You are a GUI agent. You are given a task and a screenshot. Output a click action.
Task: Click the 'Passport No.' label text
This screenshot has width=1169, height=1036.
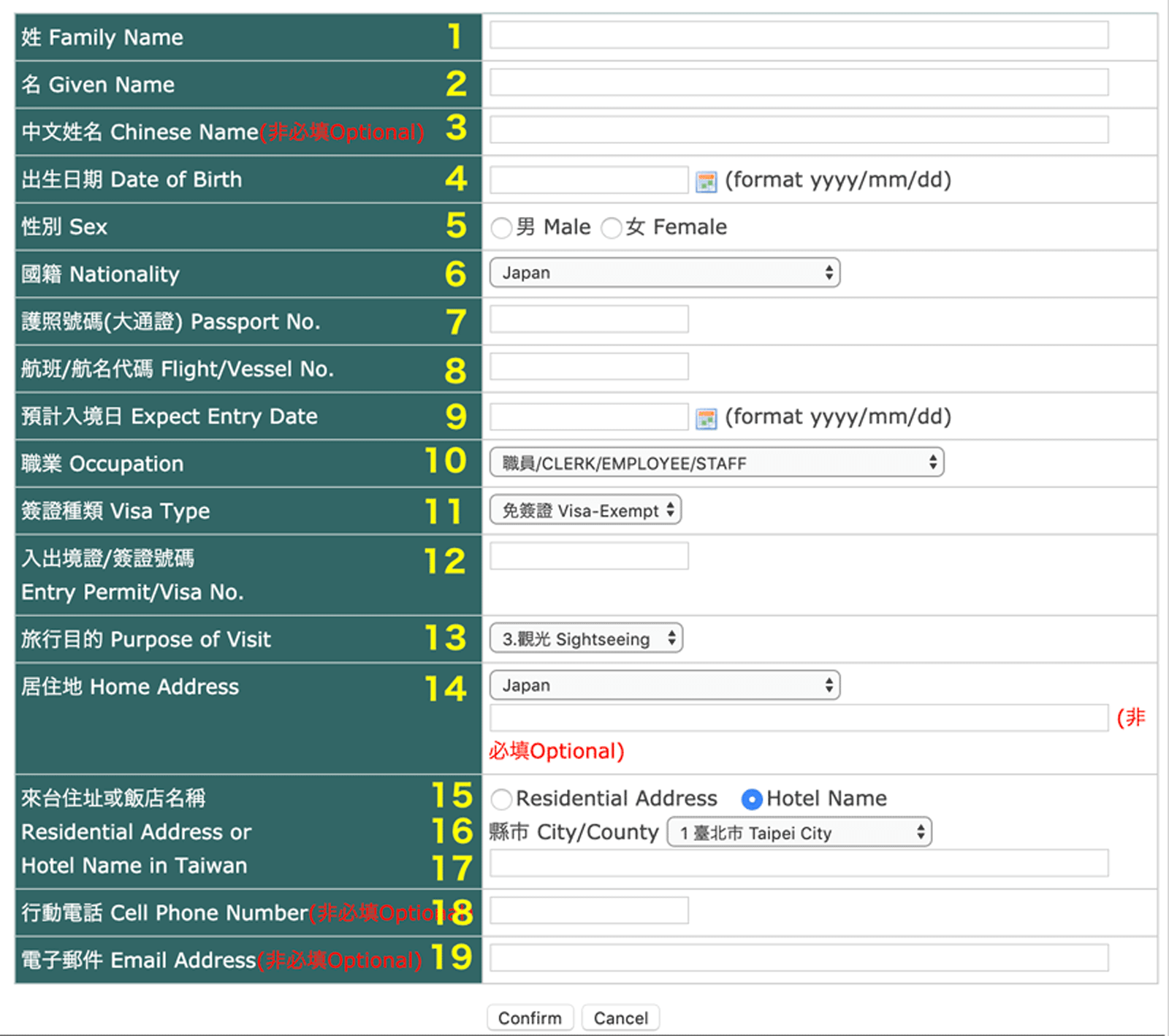point(256,322)
